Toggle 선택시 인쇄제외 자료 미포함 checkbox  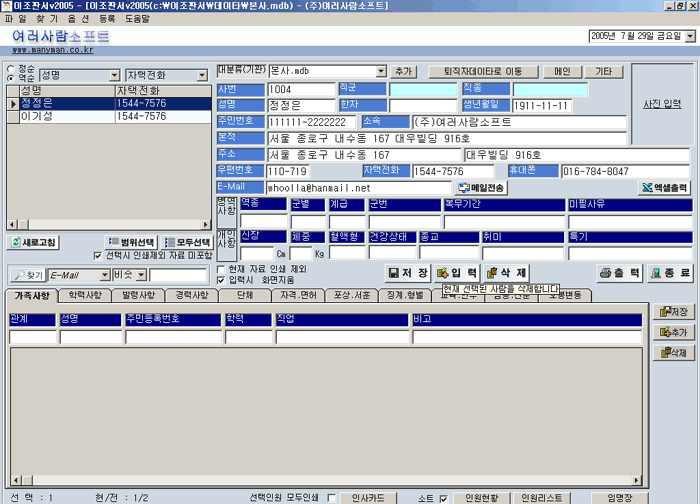(97, 256)
